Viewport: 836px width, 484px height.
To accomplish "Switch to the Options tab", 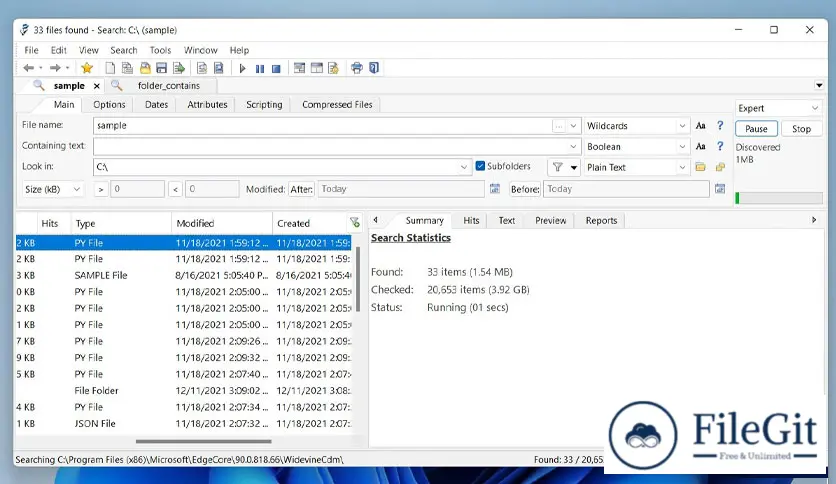I will coord(109,104).
